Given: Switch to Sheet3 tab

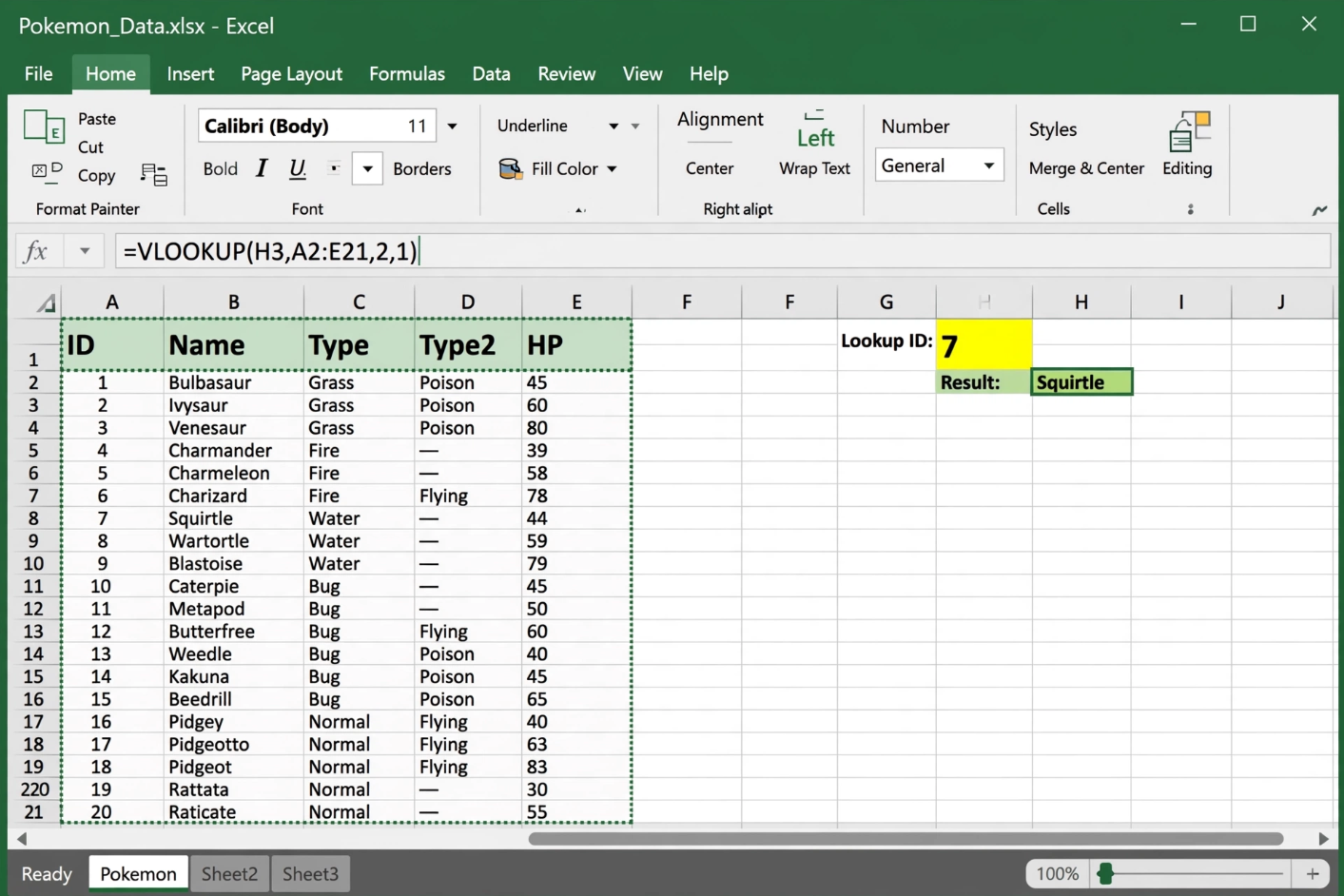Looking at the screenshot, I should [x=310, y=873].
